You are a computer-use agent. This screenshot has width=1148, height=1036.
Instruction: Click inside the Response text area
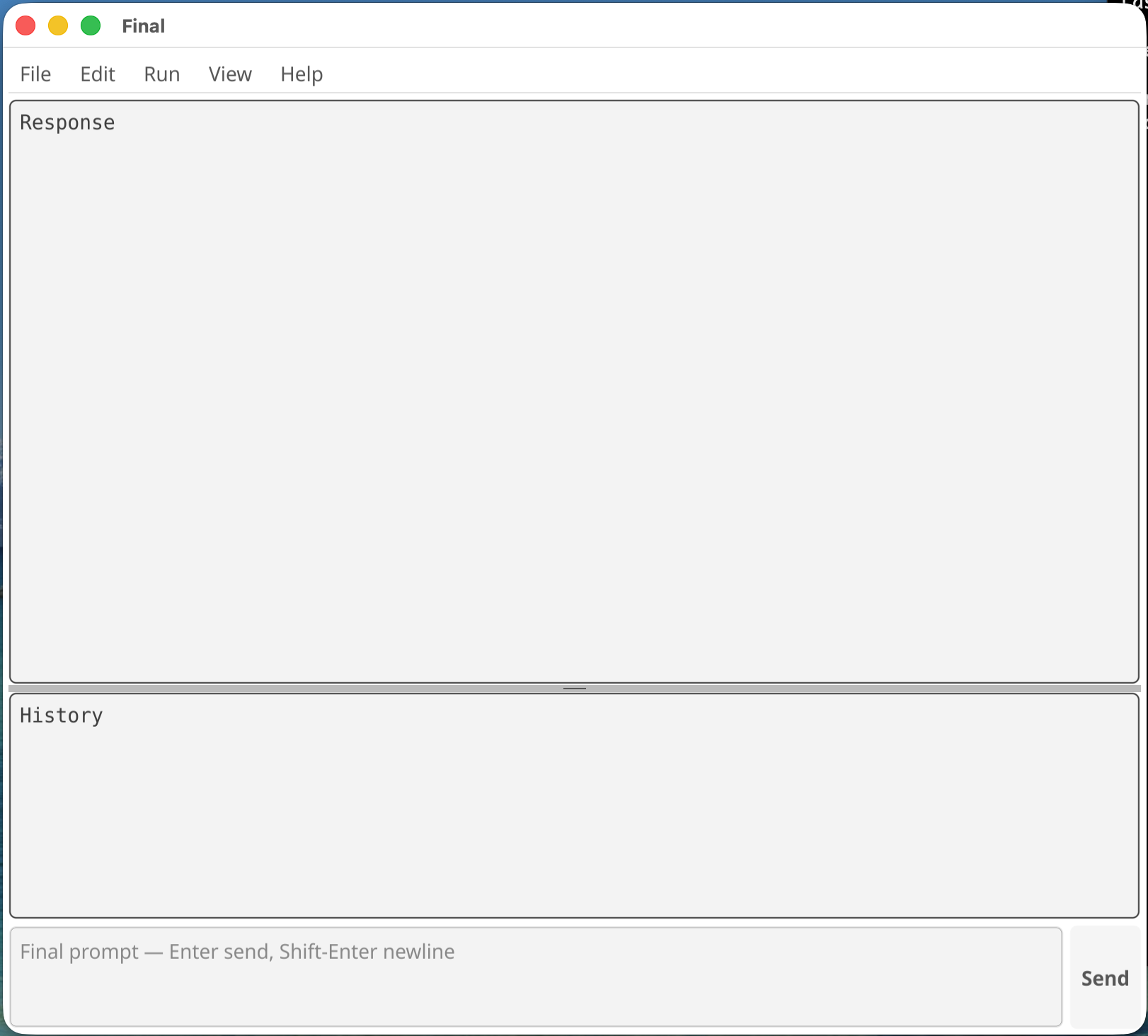pyautogui.click(x=574, y=391)
